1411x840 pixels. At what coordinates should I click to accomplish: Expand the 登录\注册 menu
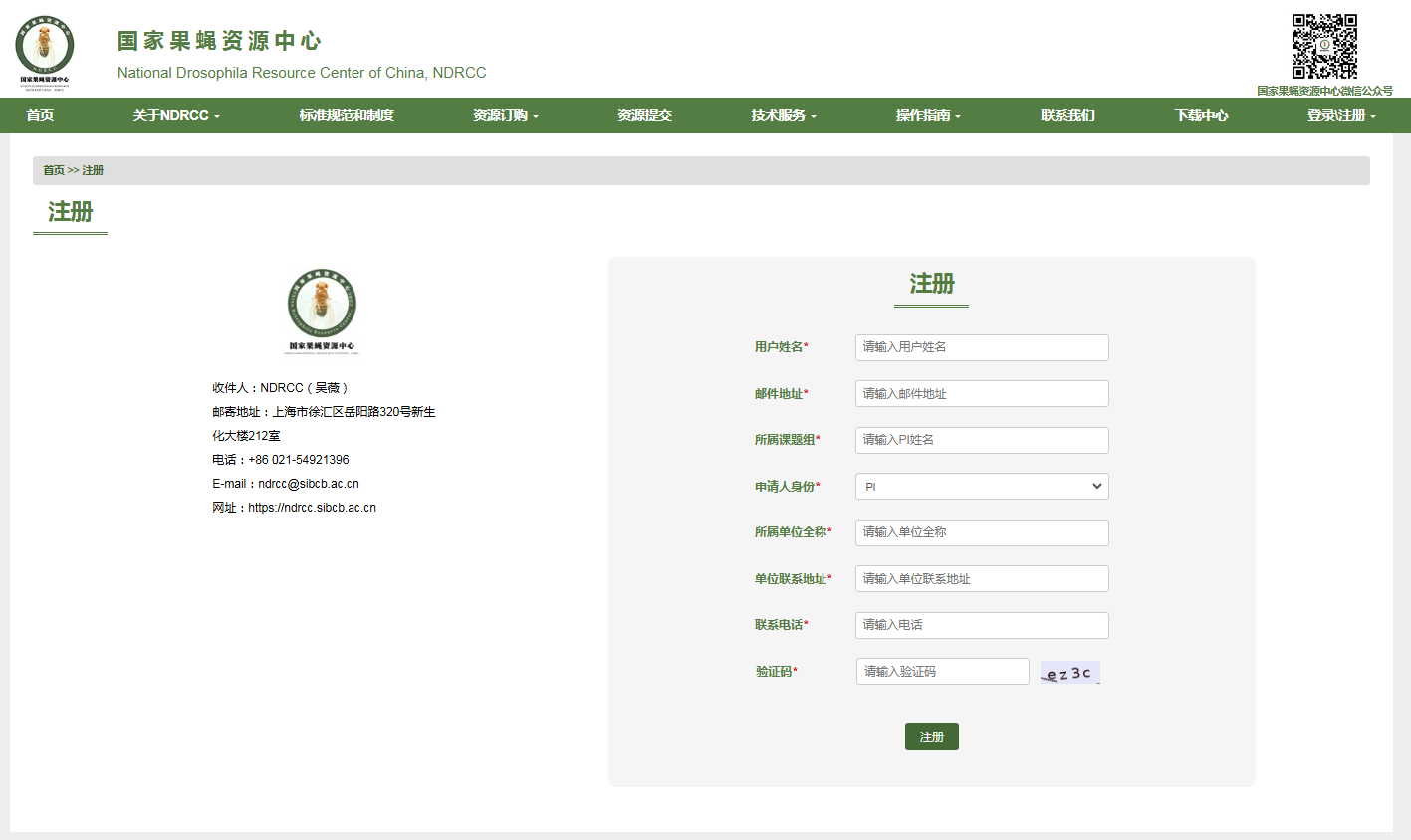[1340, 115]
